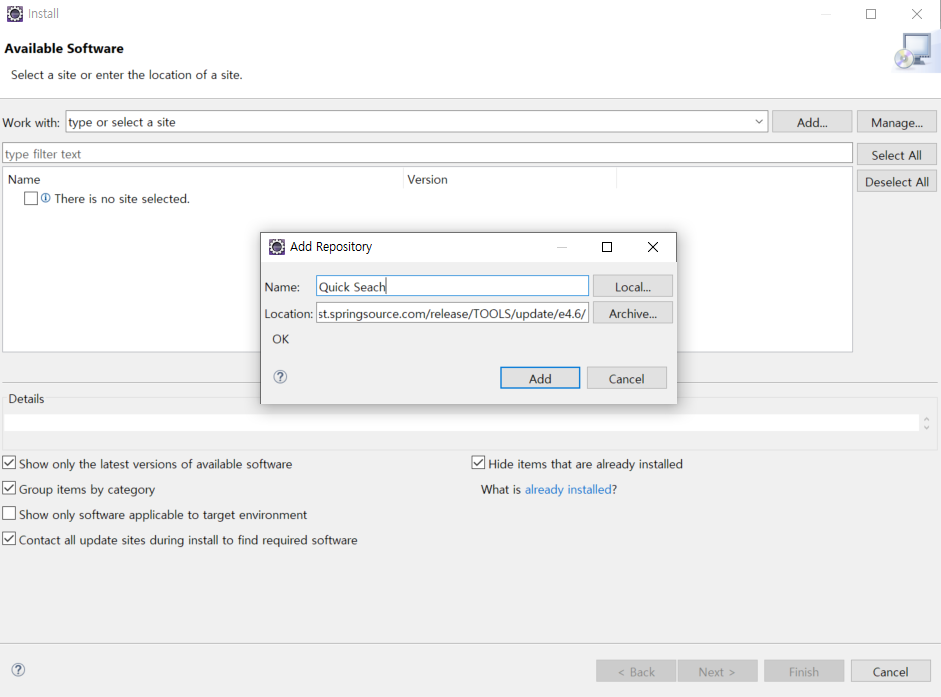Click the Local... button
Image resolution: width=941 pixels, height=697 pixels.
pos(633,286)
